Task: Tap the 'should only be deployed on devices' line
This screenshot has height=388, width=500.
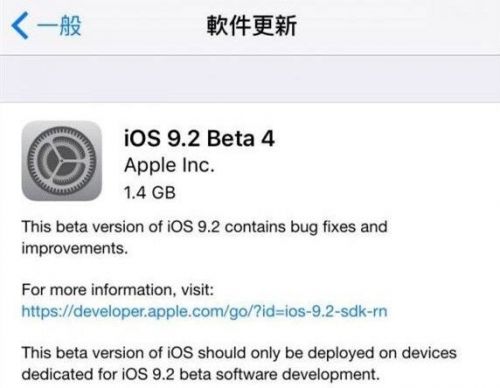Action: [x=239, y=353]
